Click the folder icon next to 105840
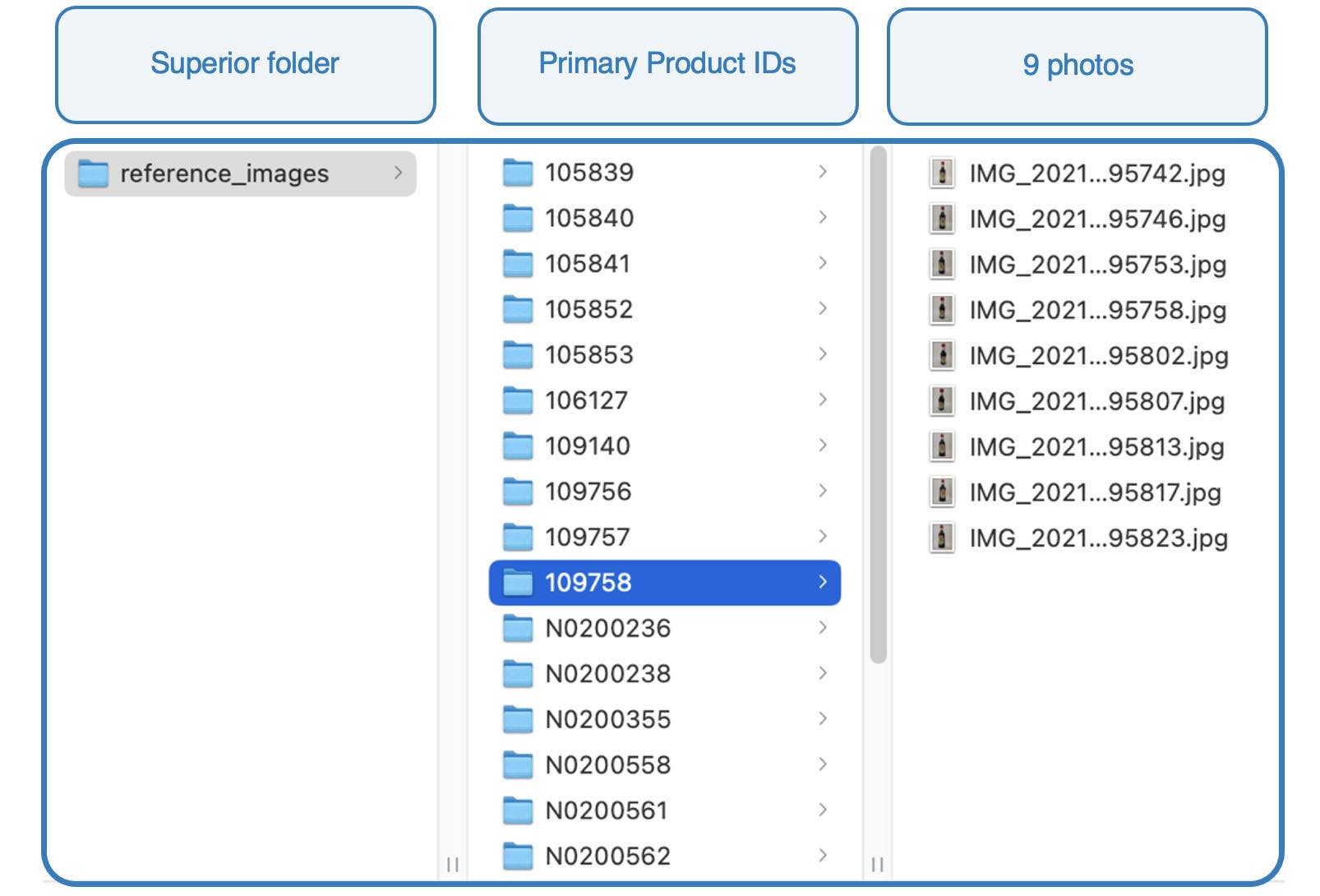Screen dimensions: 1320x896 click(518, 218)
